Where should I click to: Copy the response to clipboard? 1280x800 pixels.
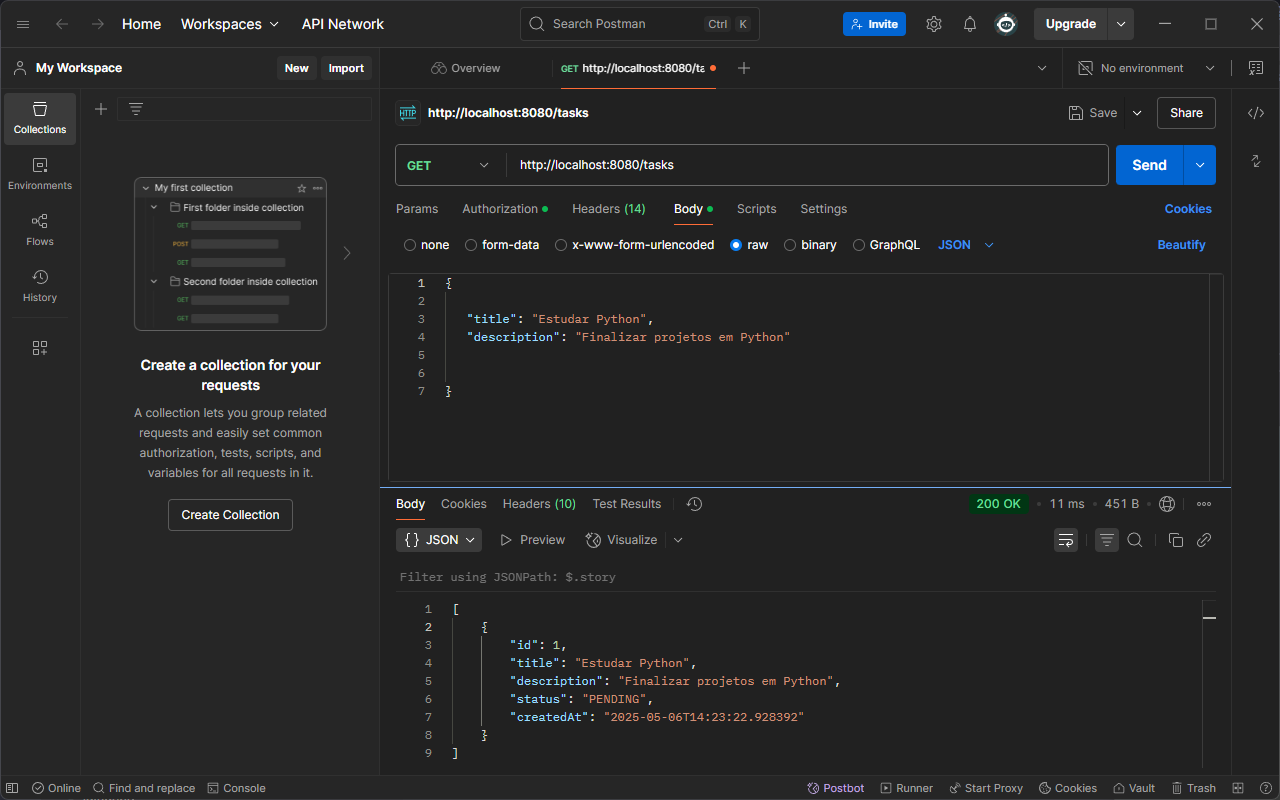click(1176, 540)
